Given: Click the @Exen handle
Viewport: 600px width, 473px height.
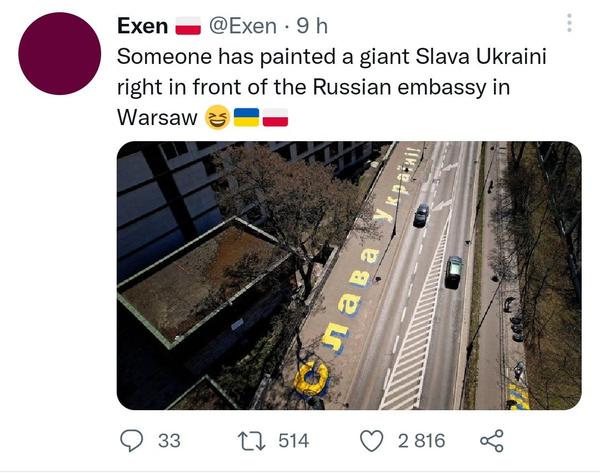Looking at the screenshot, I should [x=244, y=25].
